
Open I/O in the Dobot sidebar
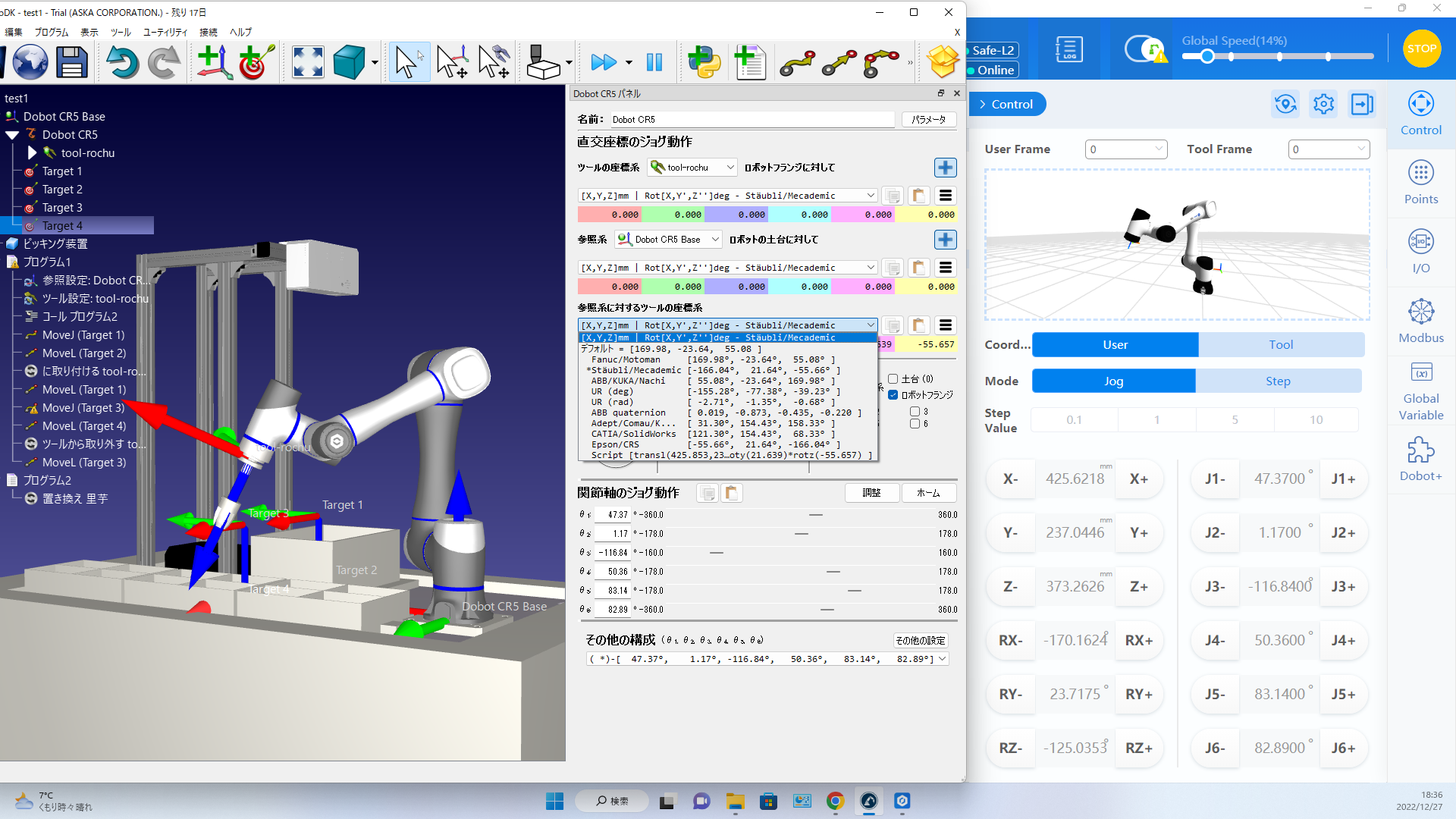[x=1421, y=252]
